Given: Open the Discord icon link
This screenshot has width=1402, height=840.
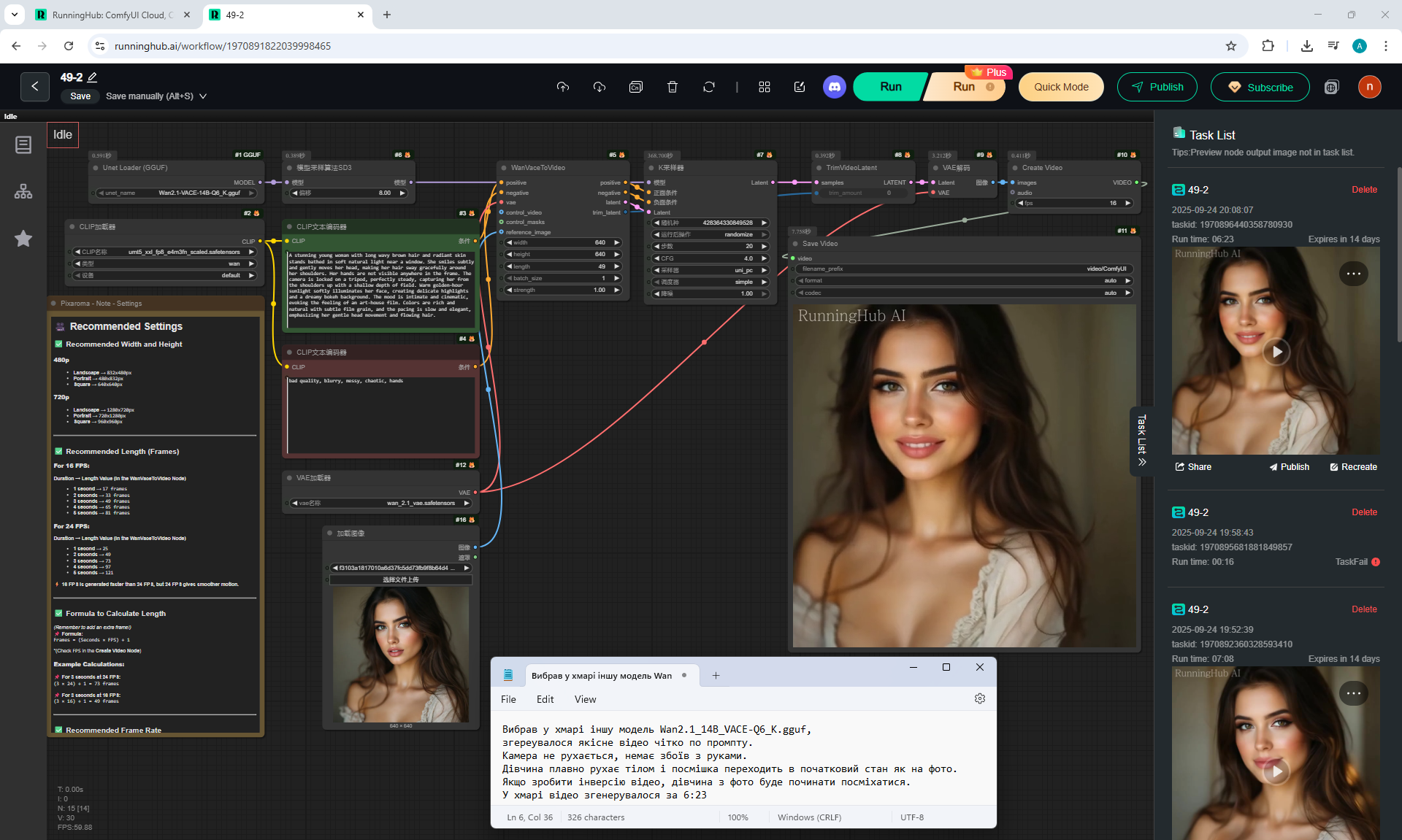Looking at the screenshot, I should click(x=835, y=87).
